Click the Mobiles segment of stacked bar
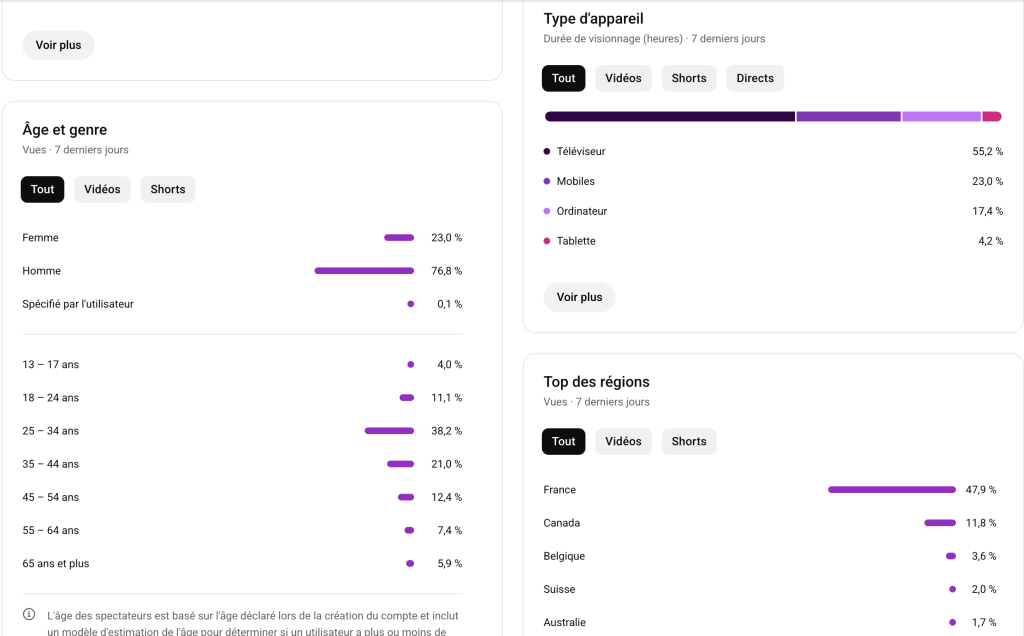The width and height of the screenshot is (1024, 636). click(848, 117)
